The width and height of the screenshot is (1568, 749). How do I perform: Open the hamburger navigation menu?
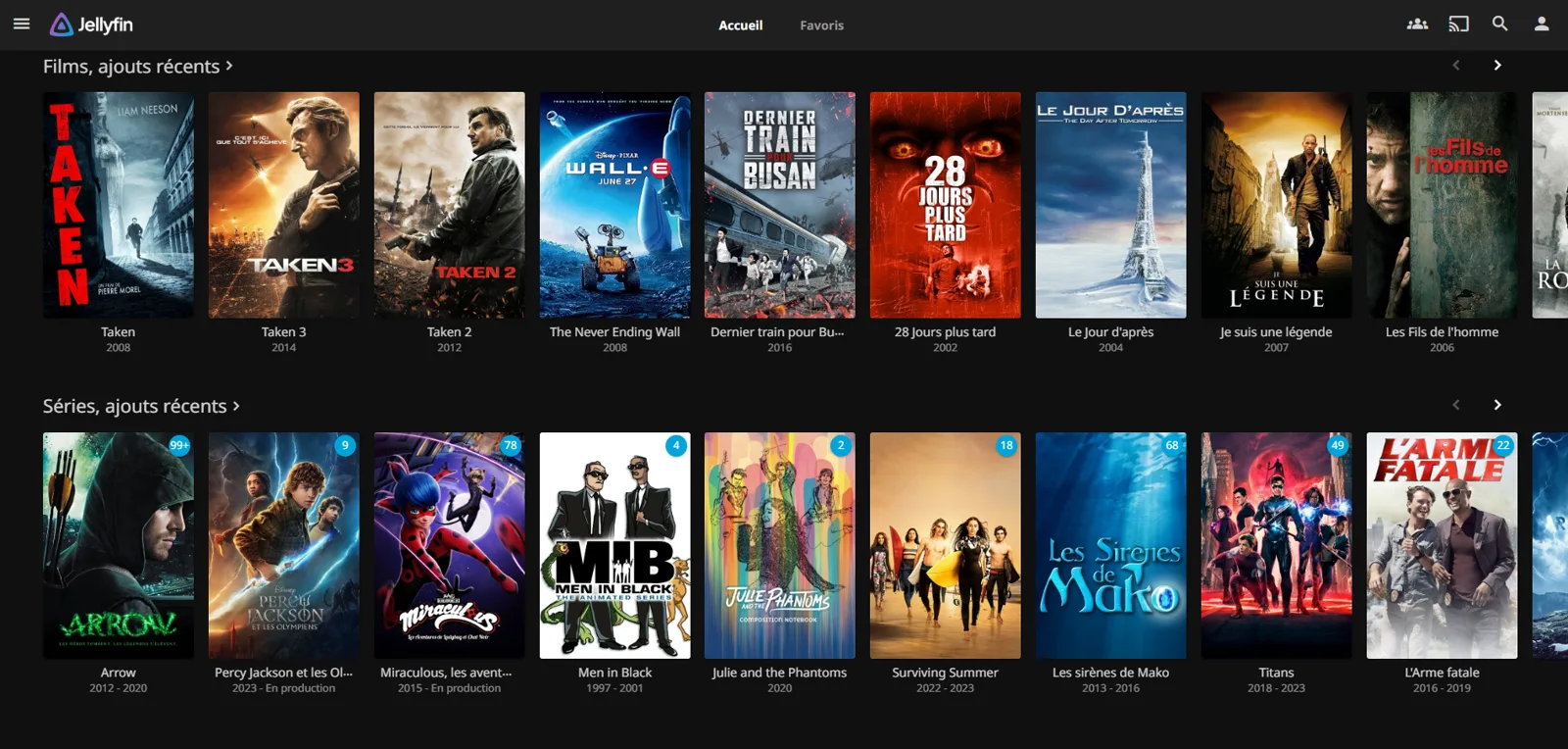22,25
